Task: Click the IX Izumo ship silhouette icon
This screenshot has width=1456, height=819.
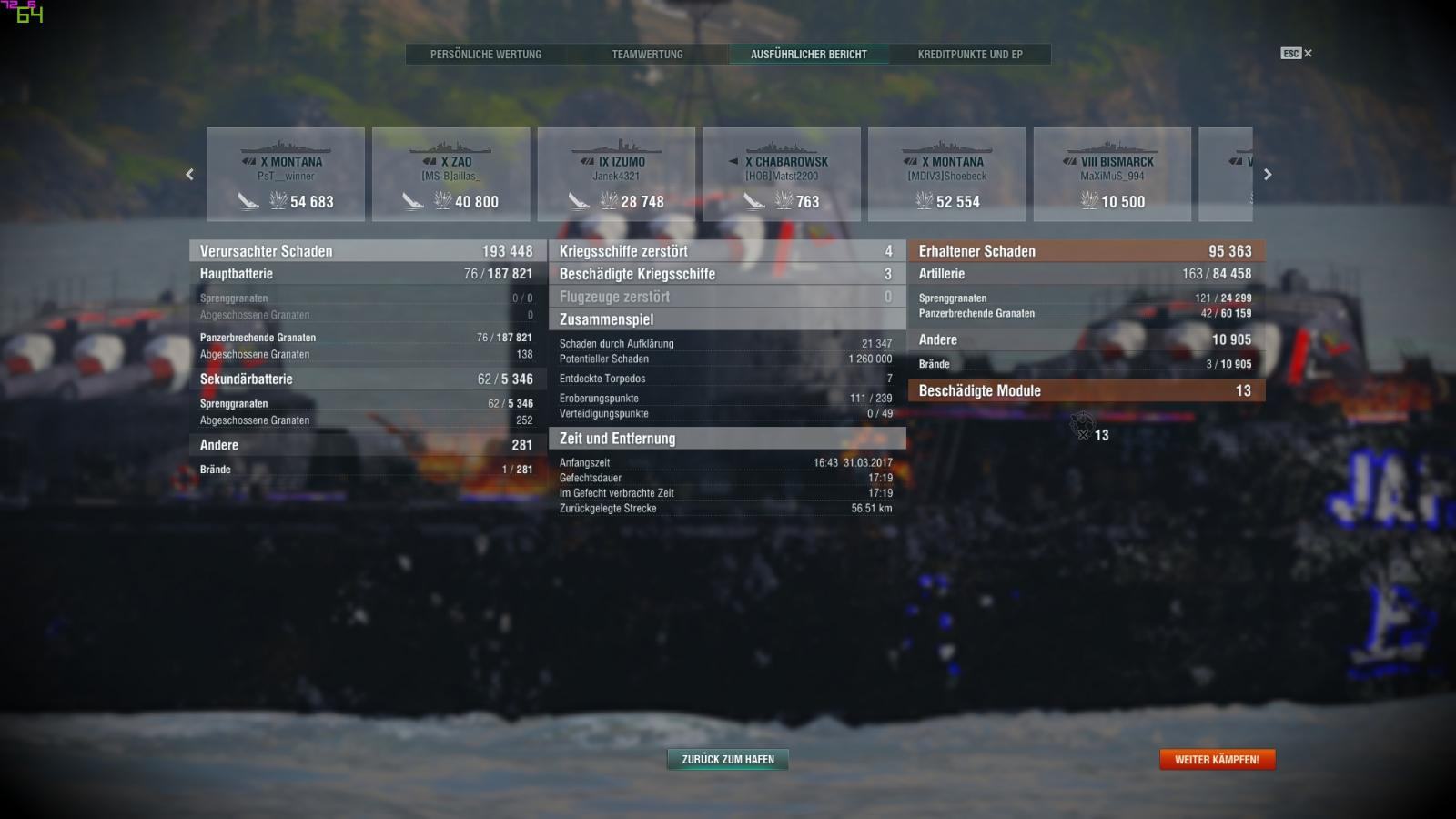Action: click(616, 147)
